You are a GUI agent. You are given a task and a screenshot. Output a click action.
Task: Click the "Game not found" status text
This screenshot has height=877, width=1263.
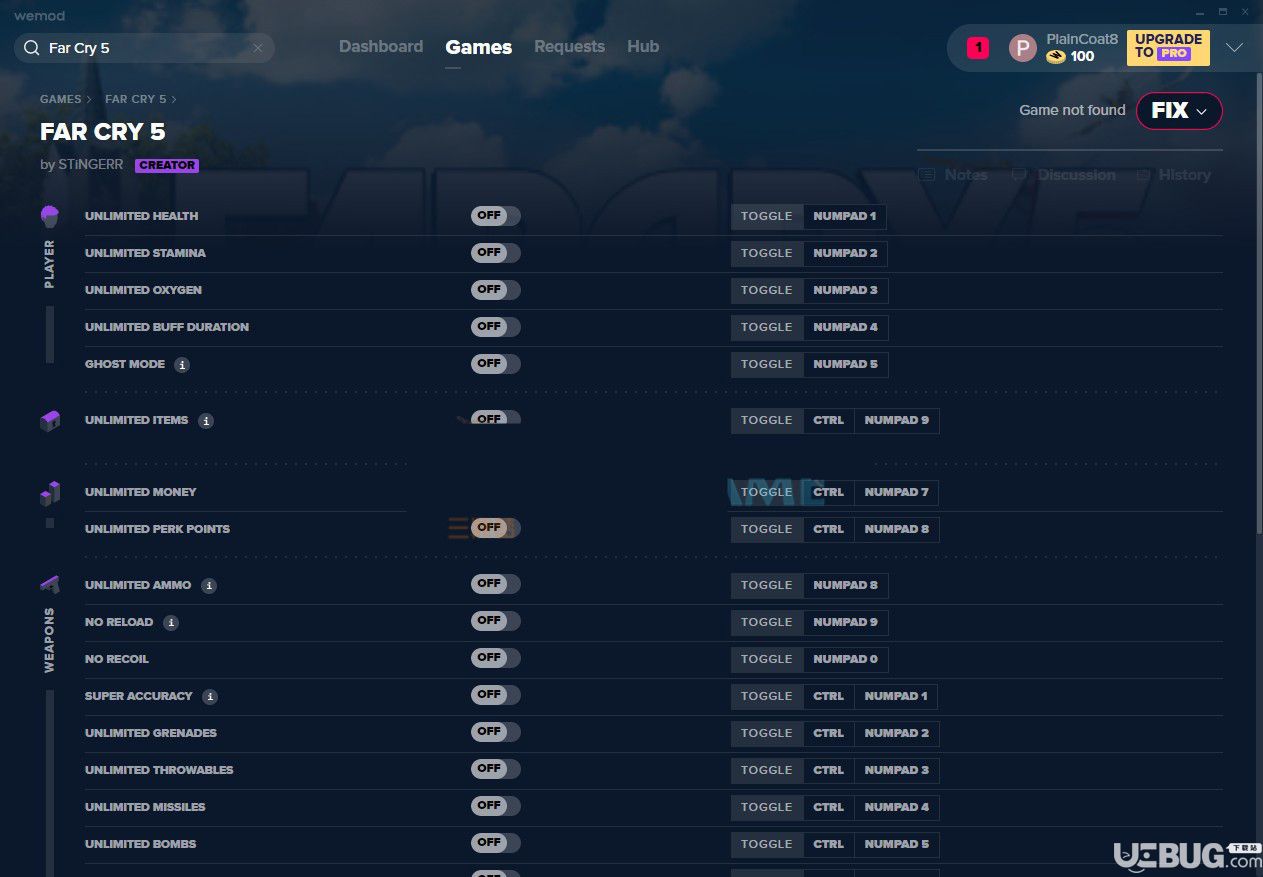tap(1072, 110)
